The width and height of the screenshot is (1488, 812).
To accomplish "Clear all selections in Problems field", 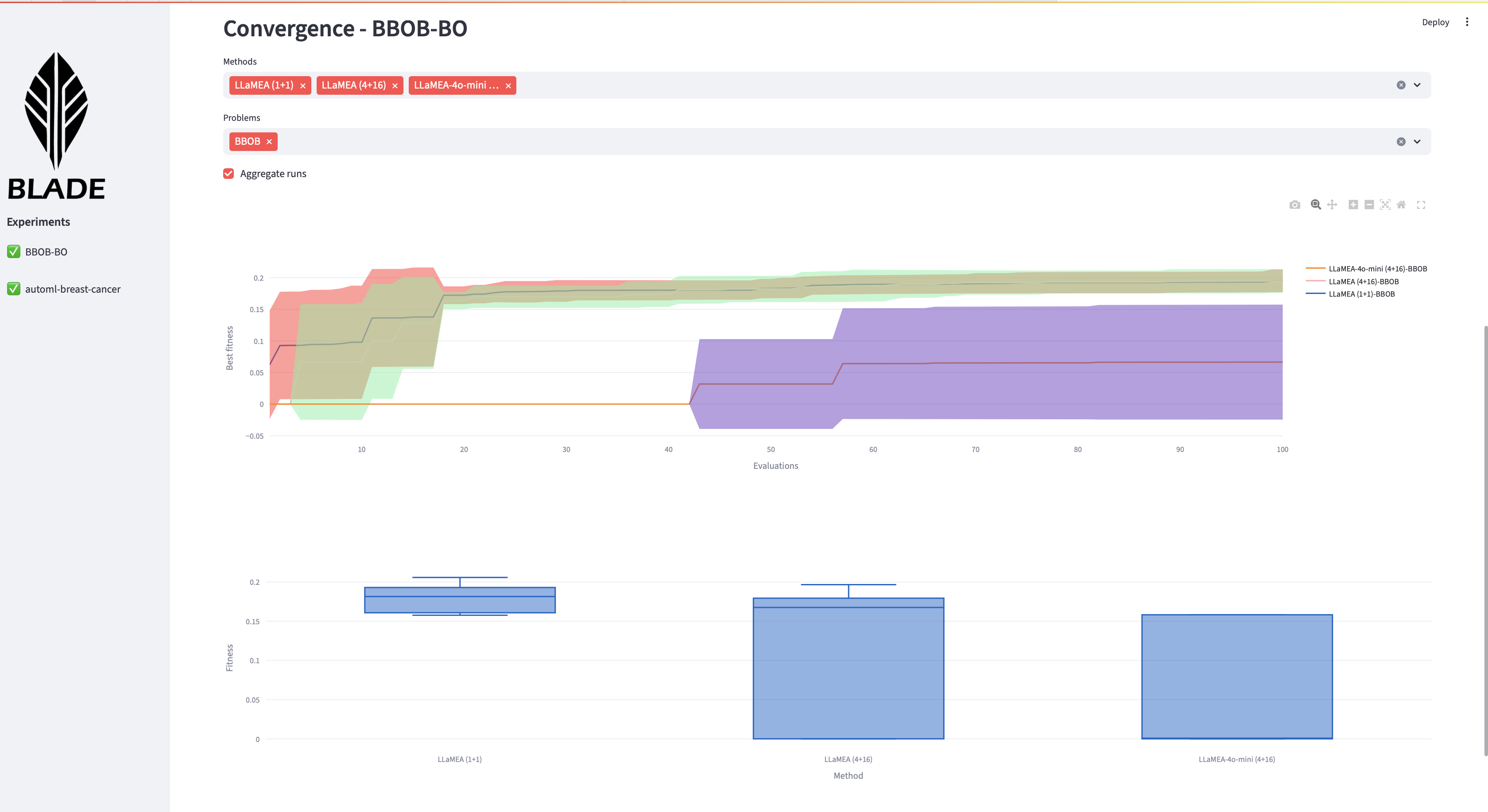I will [x=1401, y=142].
